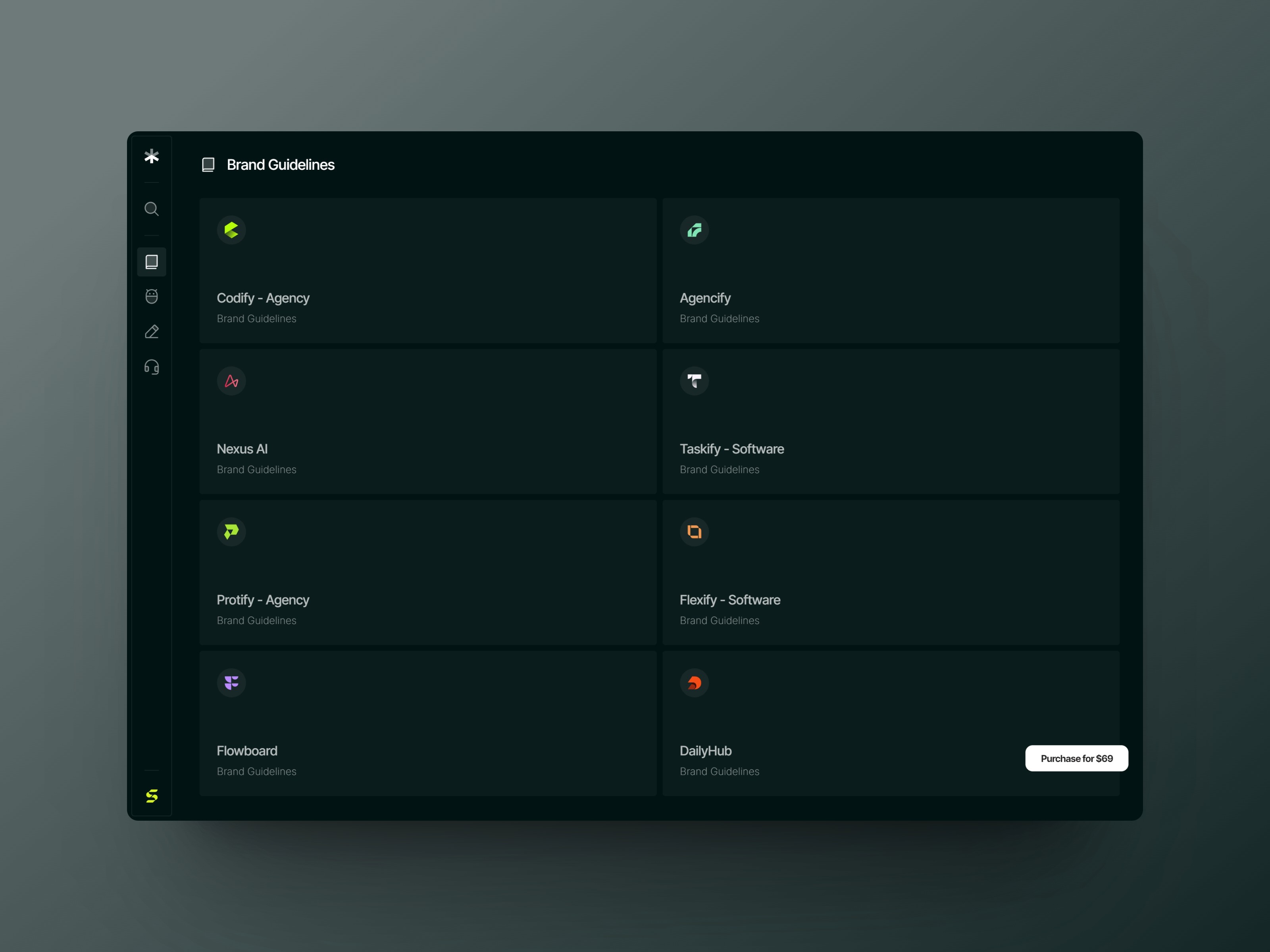Click the Brand Guidelines page header
Viewport: 1270px width, 952px height.
click(280, 165)
